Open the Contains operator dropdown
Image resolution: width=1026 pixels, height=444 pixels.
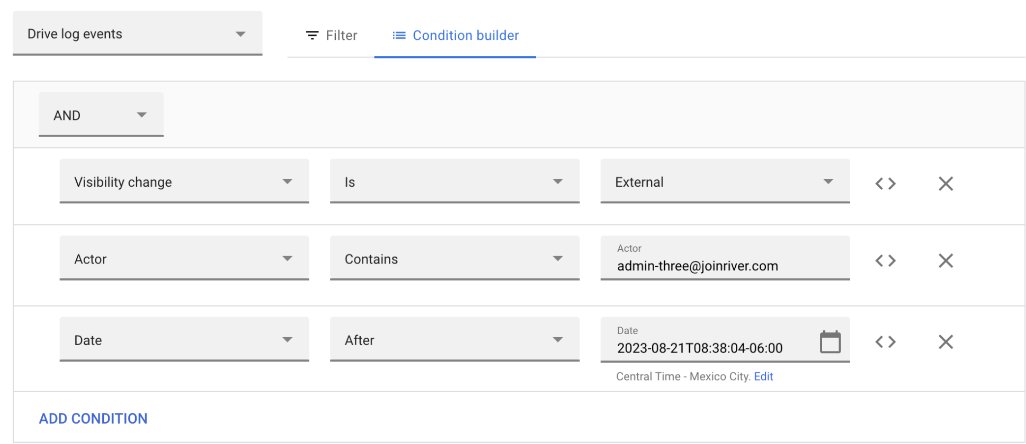pyautogui.click(x=455, y=259)
